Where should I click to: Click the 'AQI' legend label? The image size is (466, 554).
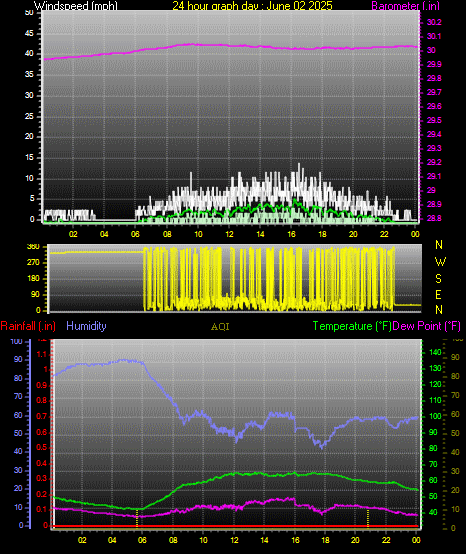tap(220, 327)
